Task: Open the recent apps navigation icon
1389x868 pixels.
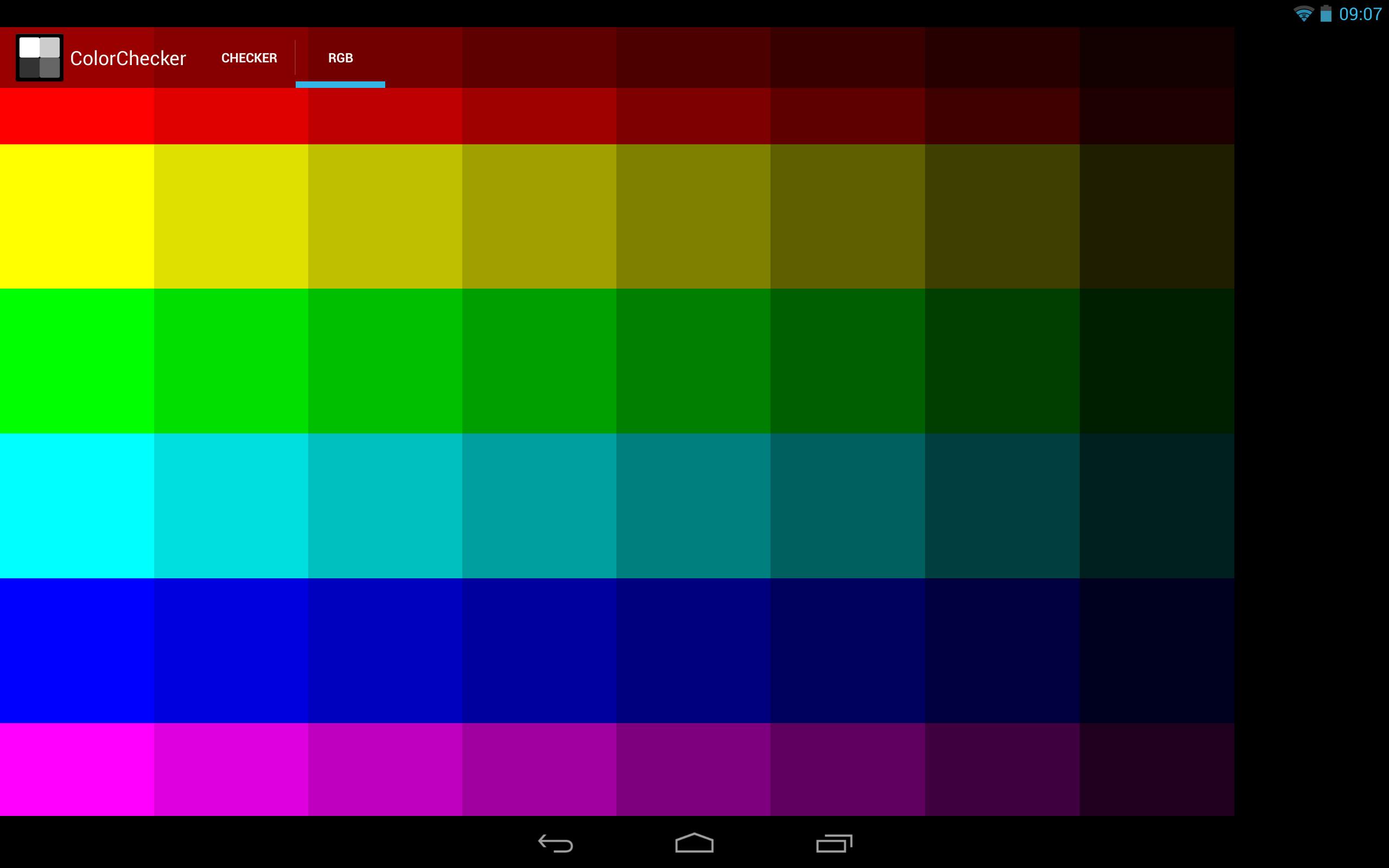Action: (834, 843)
